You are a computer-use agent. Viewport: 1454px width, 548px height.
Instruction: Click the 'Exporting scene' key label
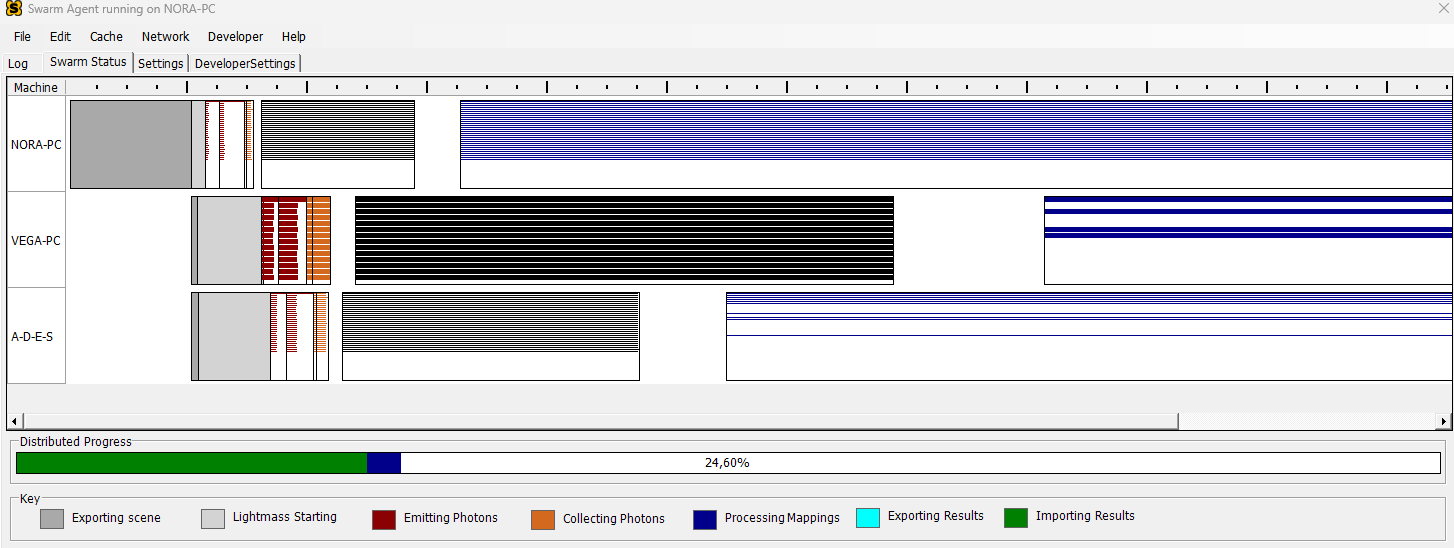(116, 518)
